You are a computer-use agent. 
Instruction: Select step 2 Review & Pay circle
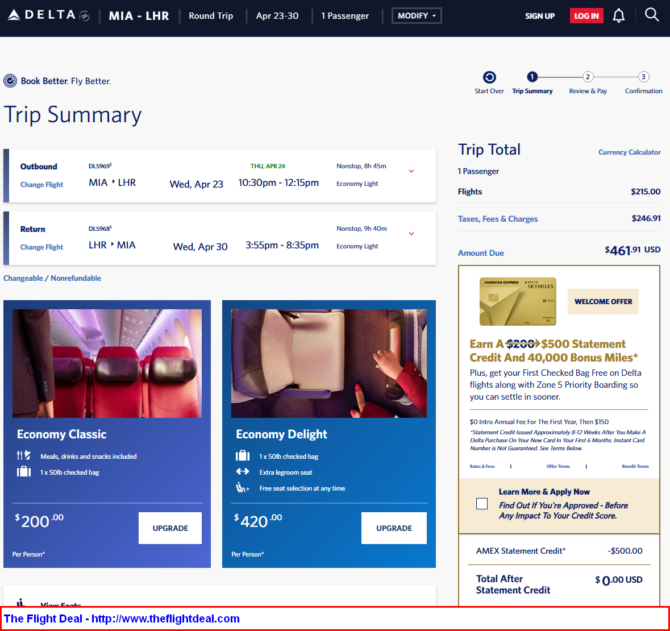[x=588, y=77]
